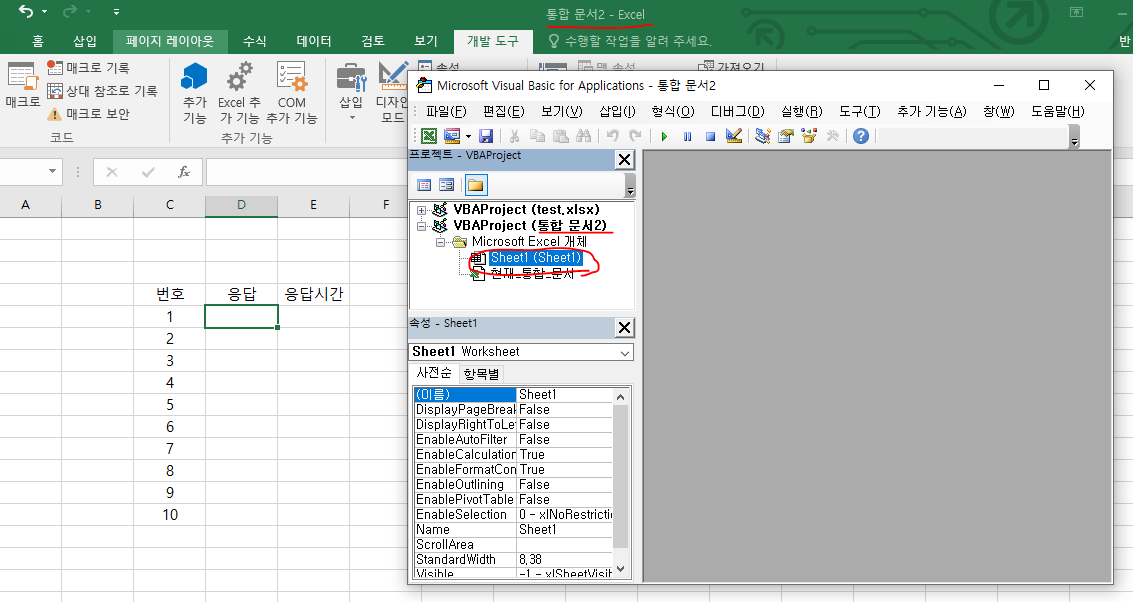Screen dimensions: 1133x602
Task: Save the project with the floppy disk icon
Action: coord(486,136)
